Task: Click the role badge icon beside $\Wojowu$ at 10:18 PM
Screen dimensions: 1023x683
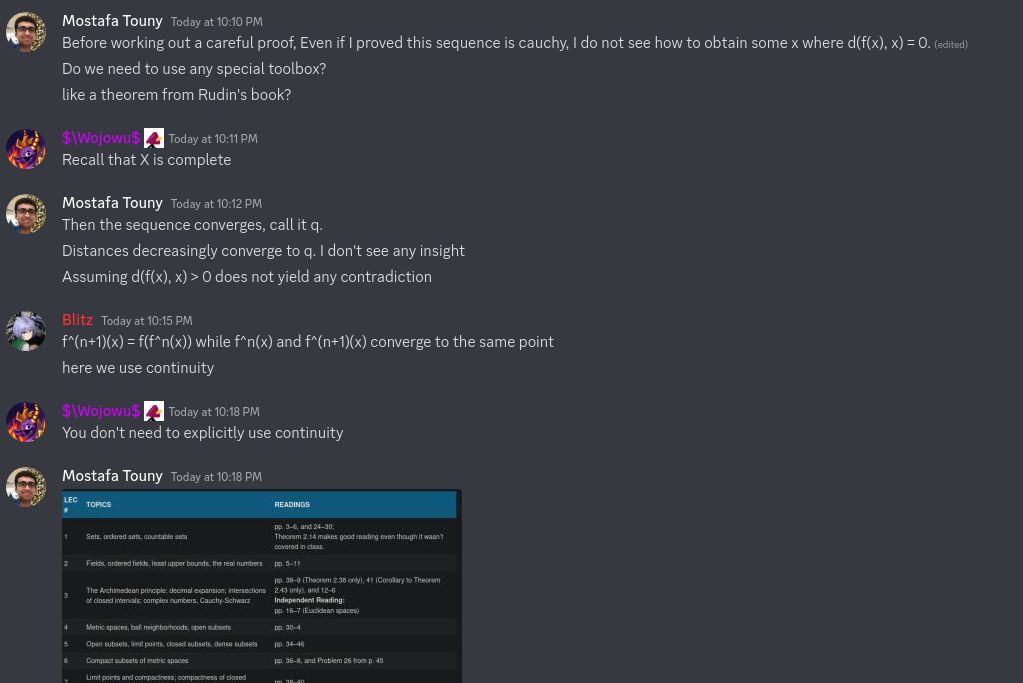Action: 154,411
